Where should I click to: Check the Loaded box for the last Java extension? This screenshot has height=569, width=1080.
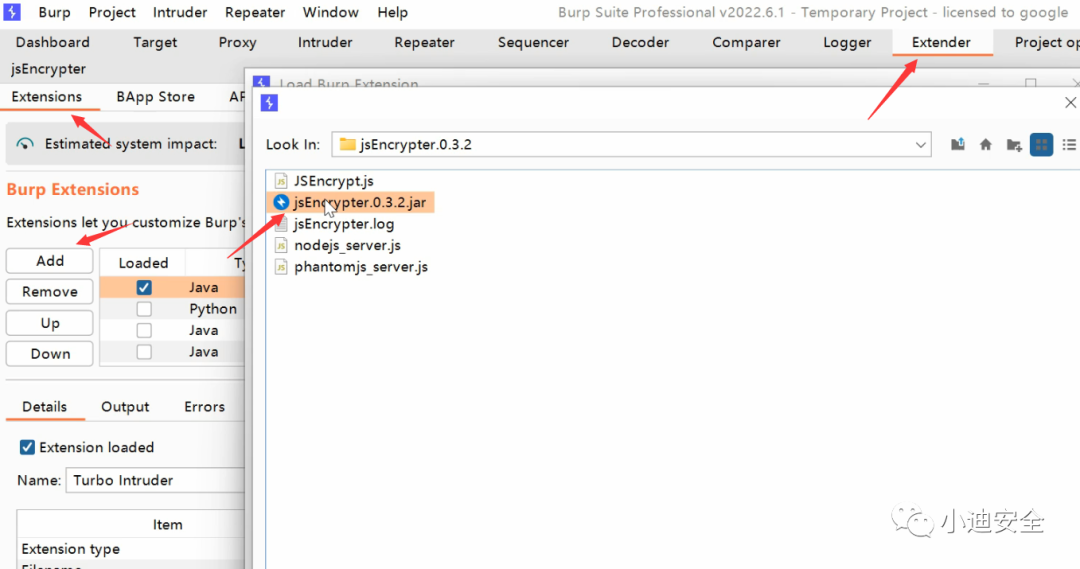coord(144,351)
